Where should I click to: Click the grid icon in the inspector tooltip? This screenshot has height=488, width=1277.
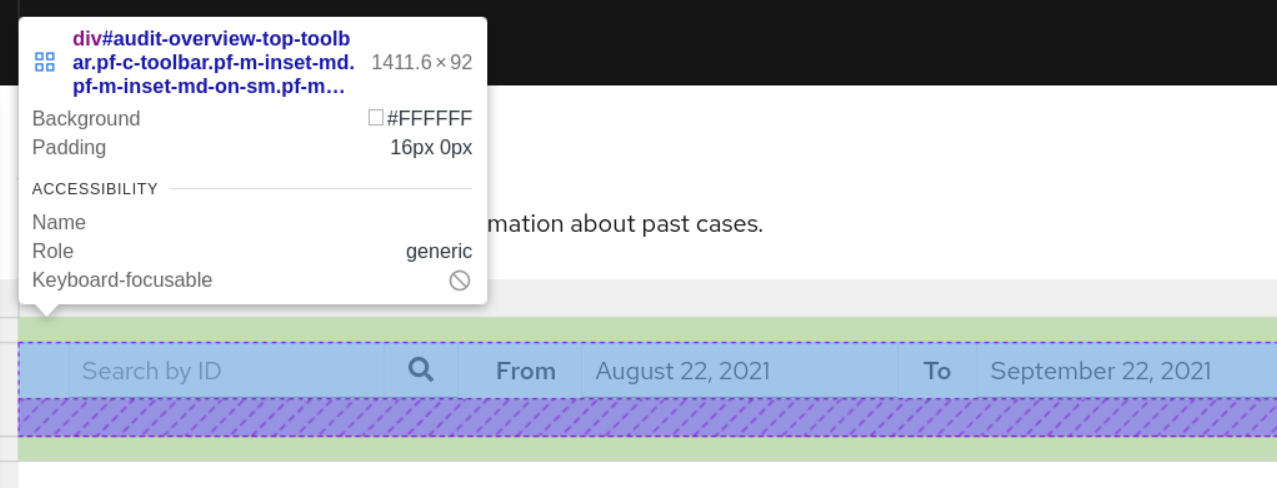(45, 62)
